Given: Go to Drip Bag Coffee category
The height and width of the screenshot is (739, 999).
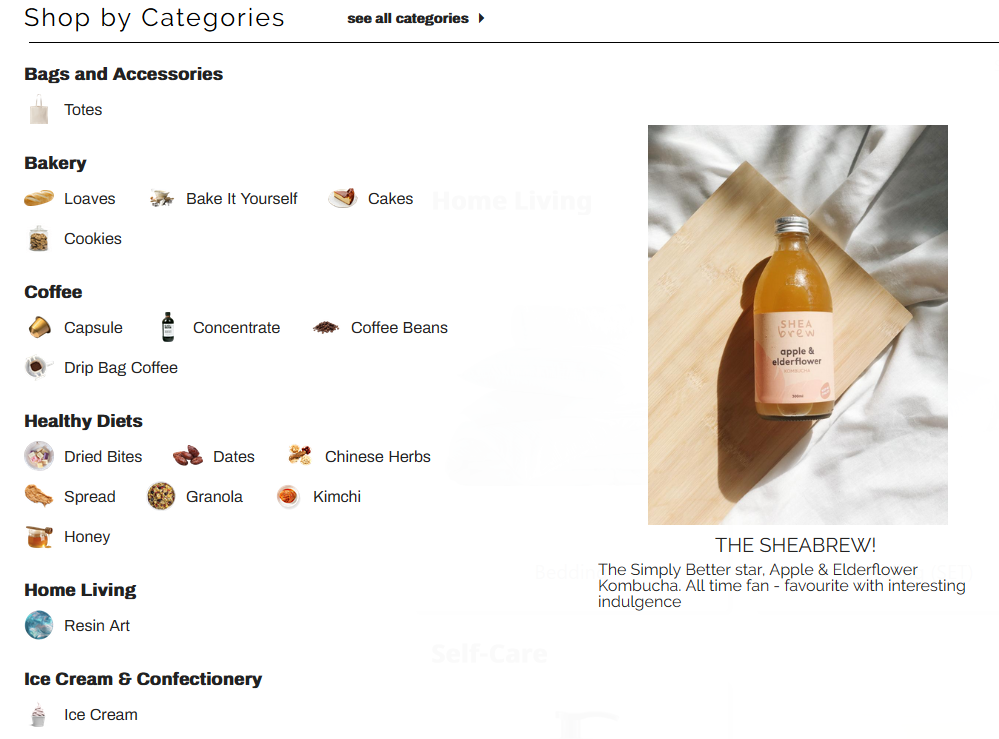Looking at the screenshot, I should pos(120,368).
